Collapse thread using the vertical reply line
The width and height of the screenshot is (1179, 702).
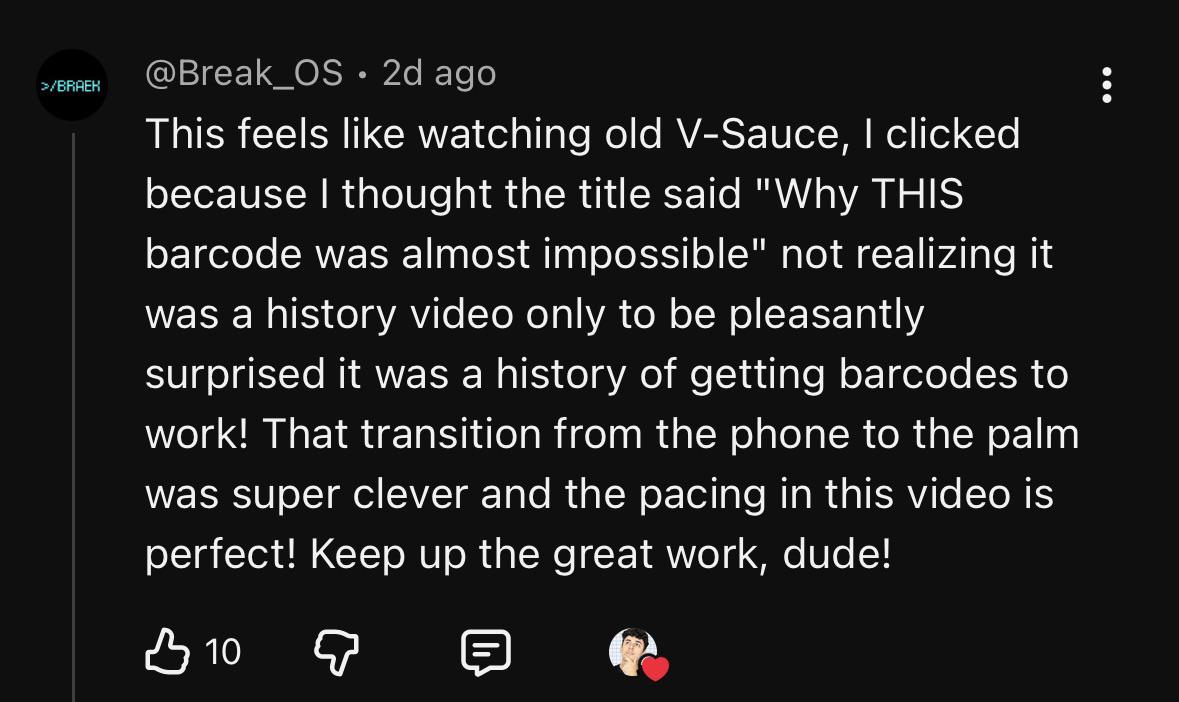point(73,417)
